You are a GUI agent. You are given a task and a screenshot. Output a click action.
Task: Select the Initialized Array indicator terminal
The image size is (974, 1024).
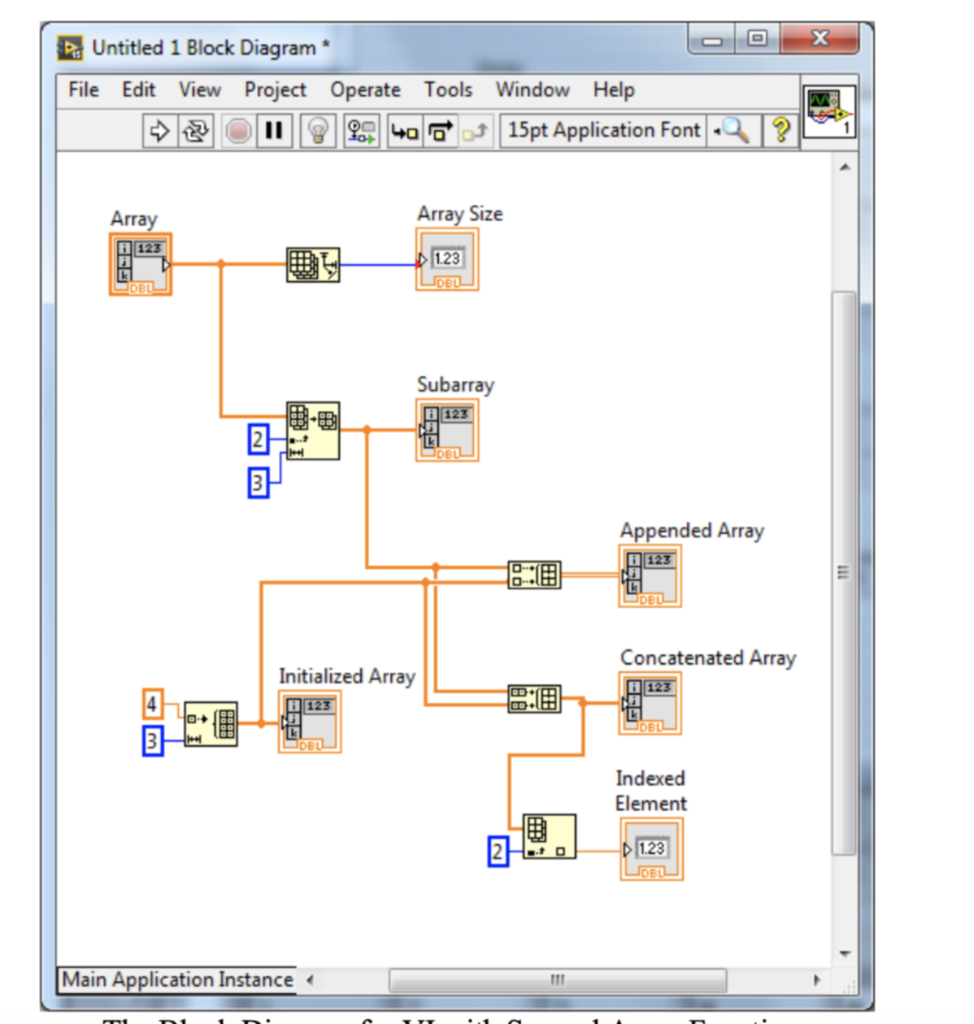pos(310,722)
